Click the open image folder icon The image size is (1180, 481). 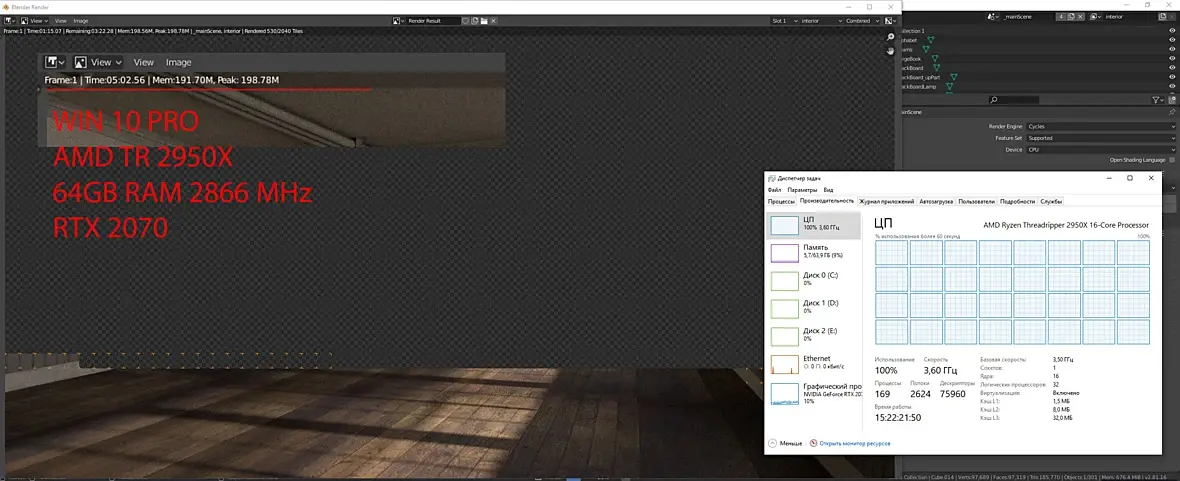[484, 21]
